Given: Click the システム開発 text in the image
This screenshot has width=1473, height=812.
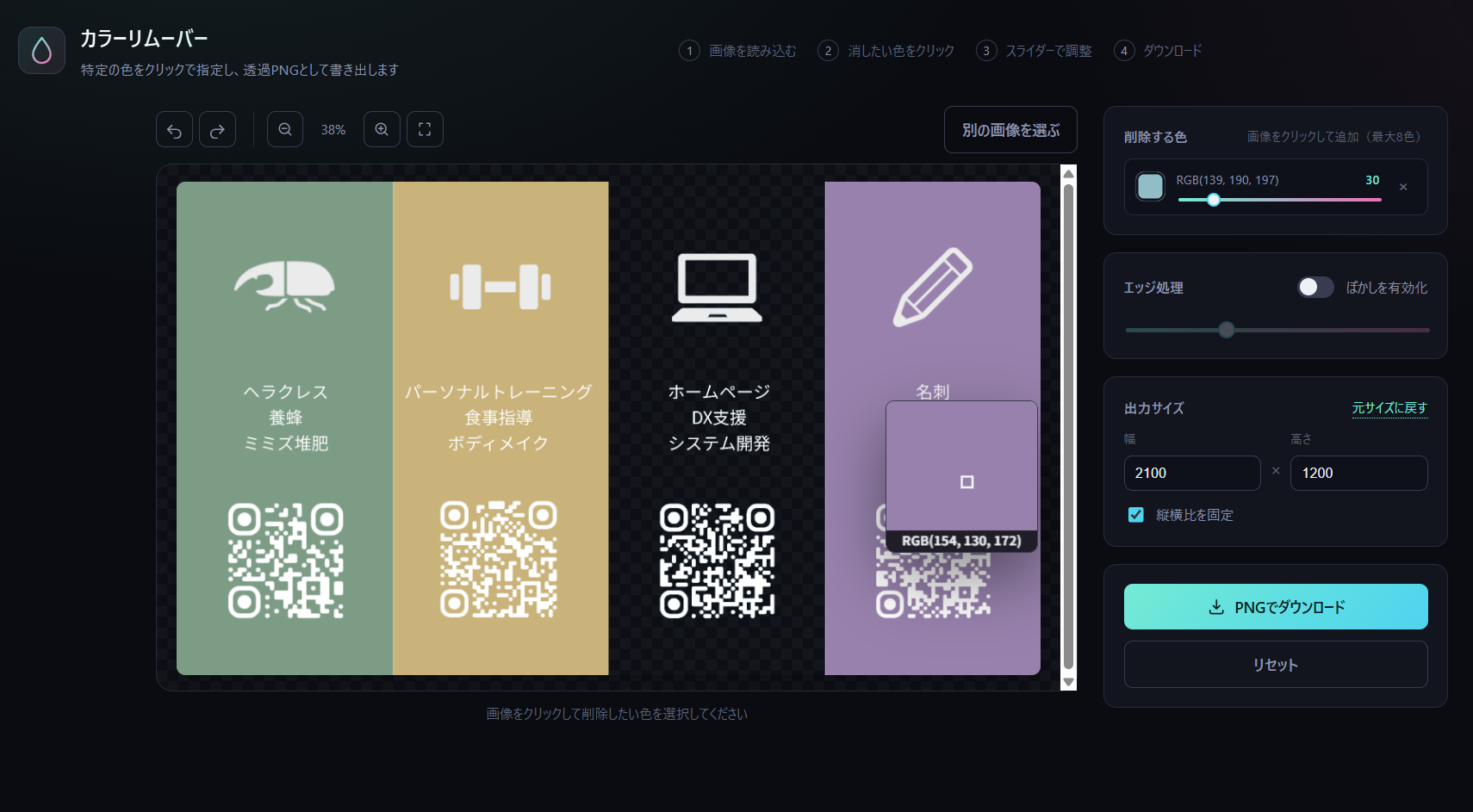Looking at the screenshot, I should (719, 443).
